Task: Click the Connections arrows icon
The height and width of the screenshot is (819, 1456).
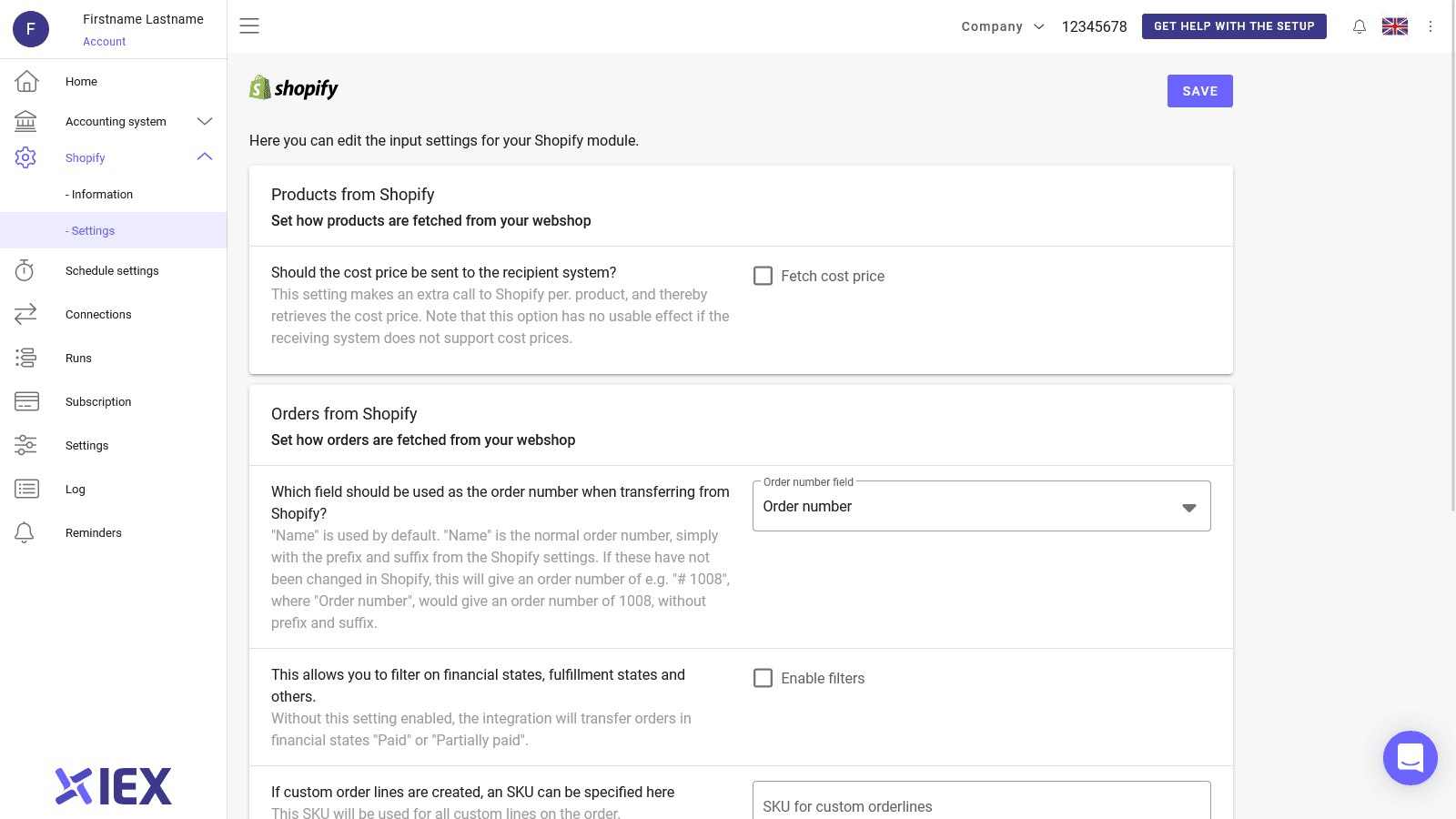Action: tap(25, 314)
